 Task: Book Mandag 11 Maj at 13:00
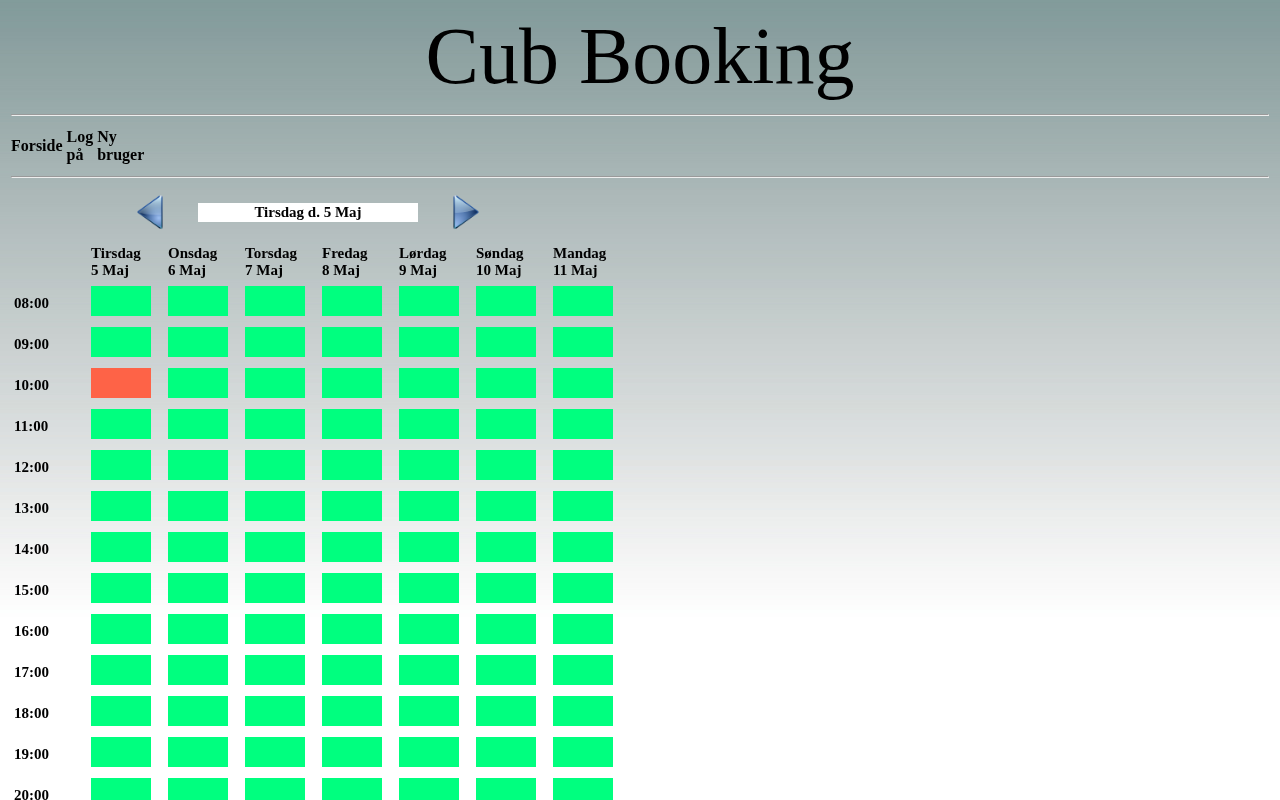583,506
